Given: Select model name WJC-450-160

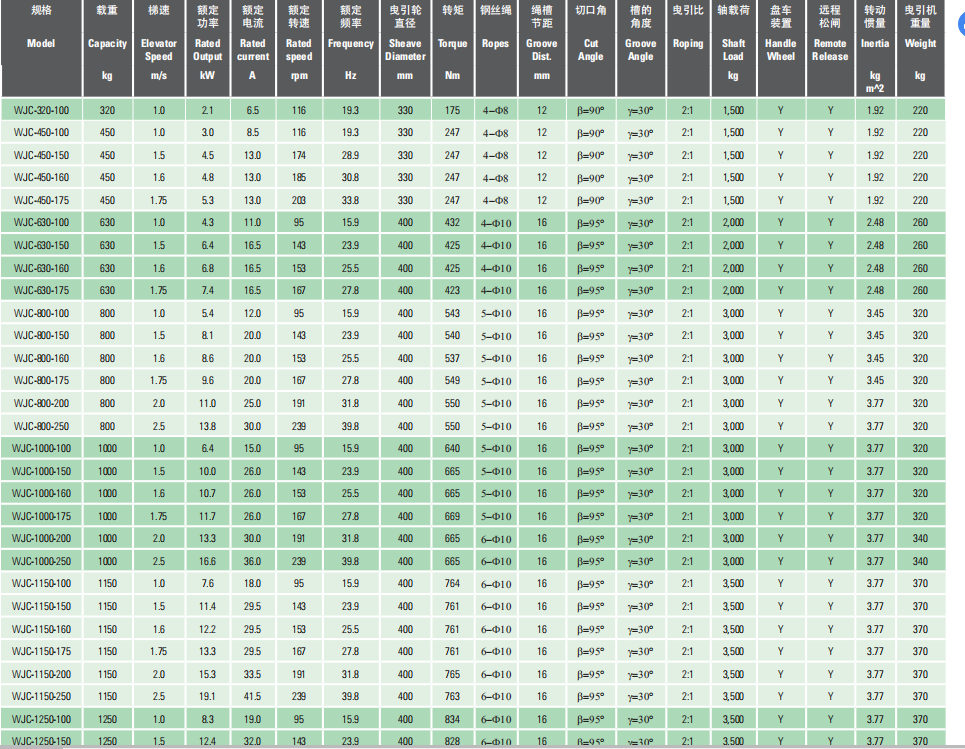Looking at the screenshot, I should point(41,177).
